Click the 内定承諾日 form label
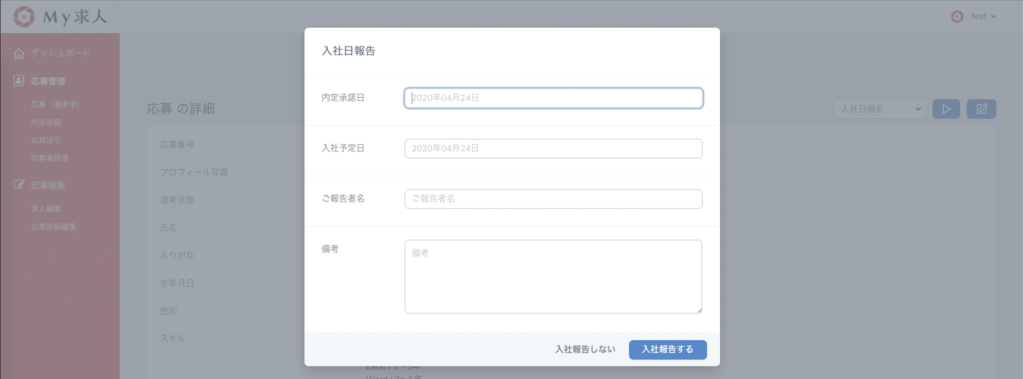Viewport: 1024px width, 379px height. click(343, 97)
